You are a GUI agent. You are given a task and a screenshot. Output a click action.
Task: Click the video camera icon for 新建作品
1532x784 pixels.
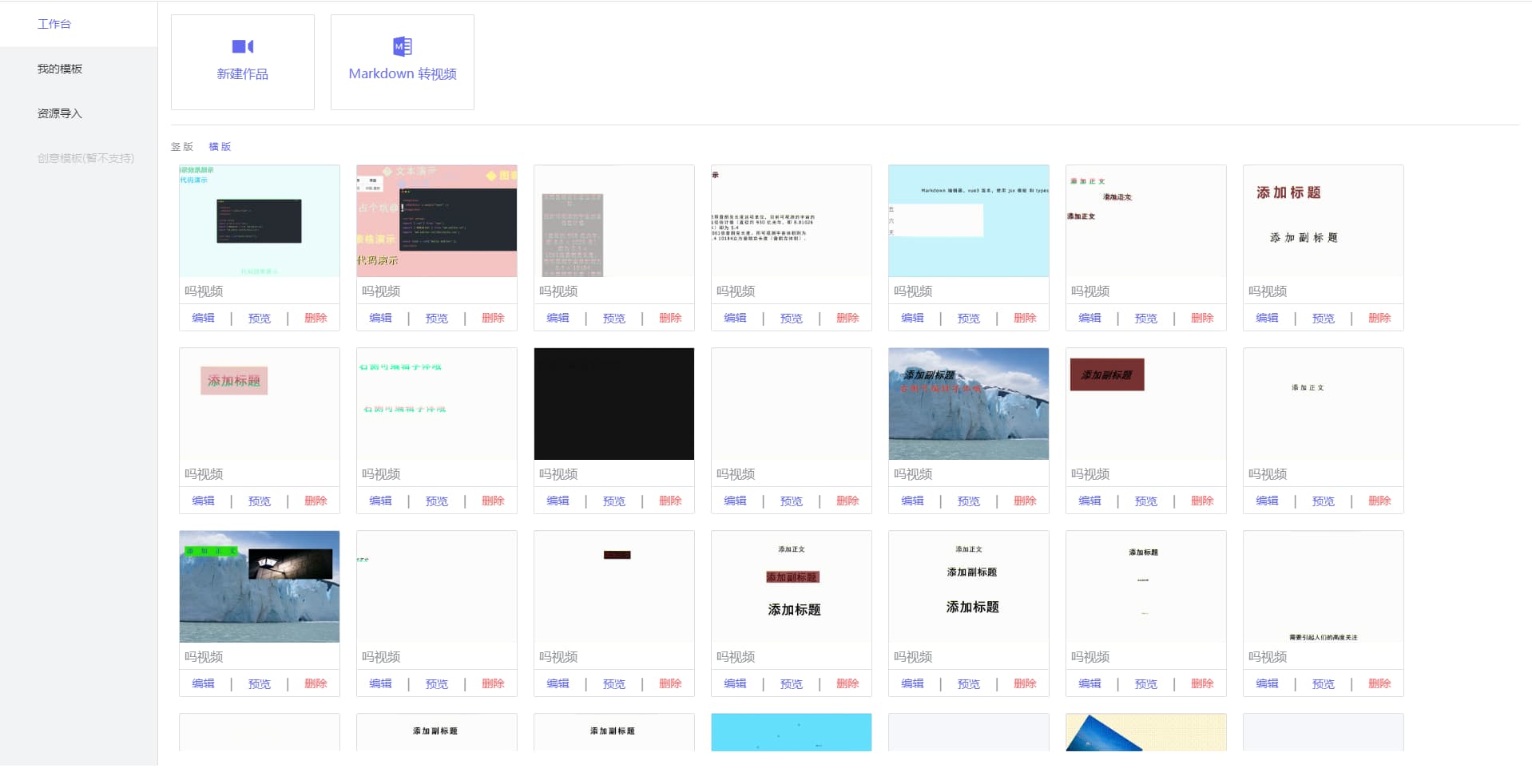242,46
